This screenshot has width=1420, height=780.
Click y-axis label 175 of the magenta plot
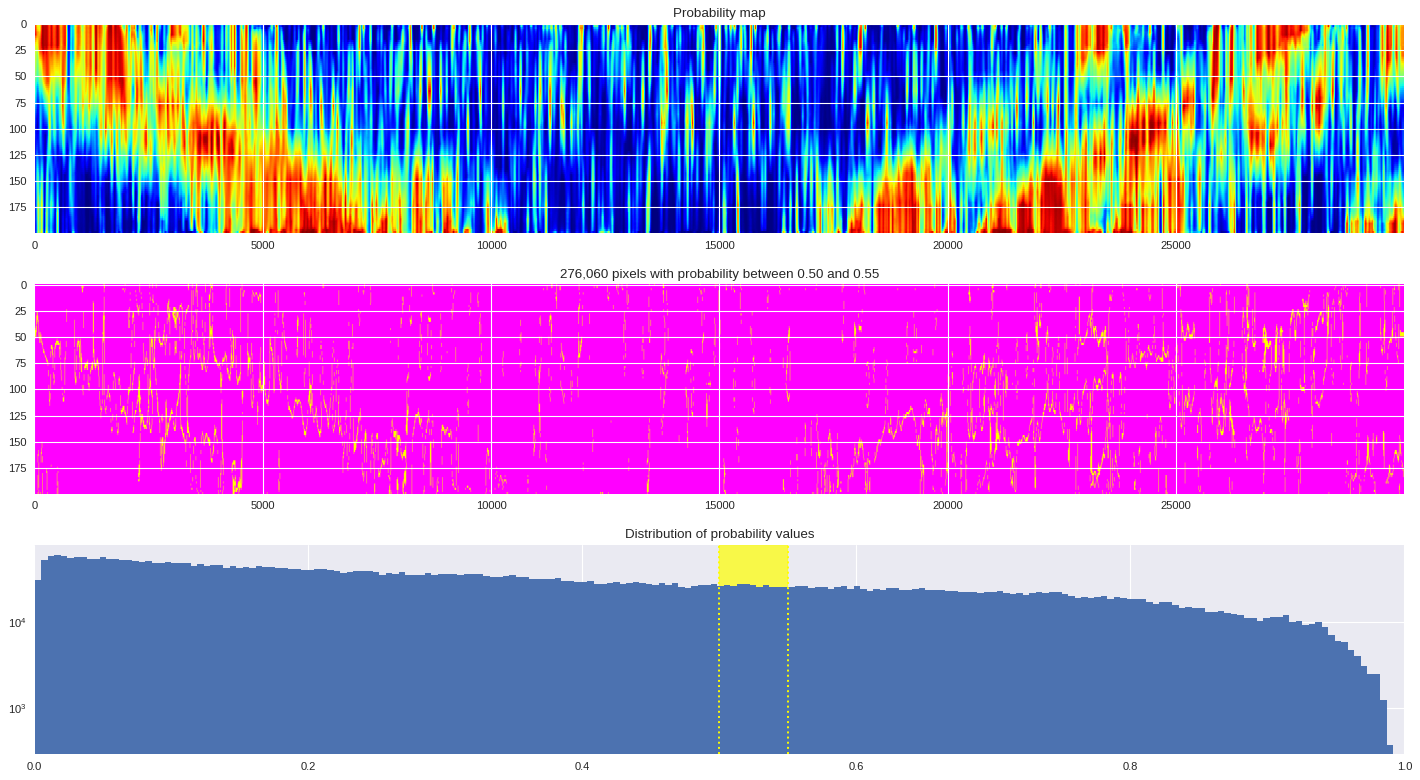[x=17, y=468]
